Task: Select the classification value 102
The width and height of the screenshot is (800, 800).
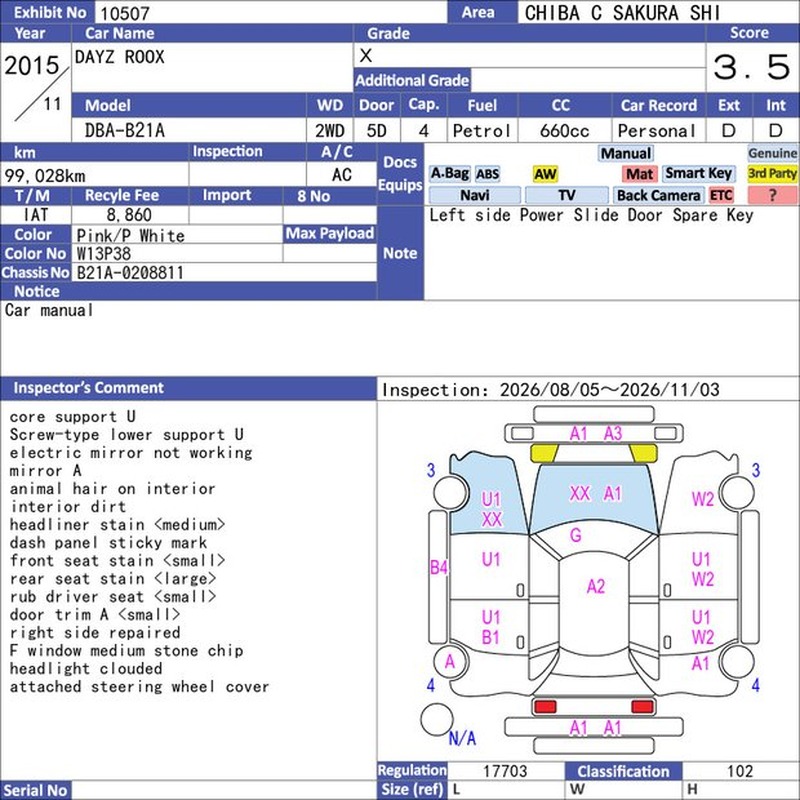Action: 740,770
